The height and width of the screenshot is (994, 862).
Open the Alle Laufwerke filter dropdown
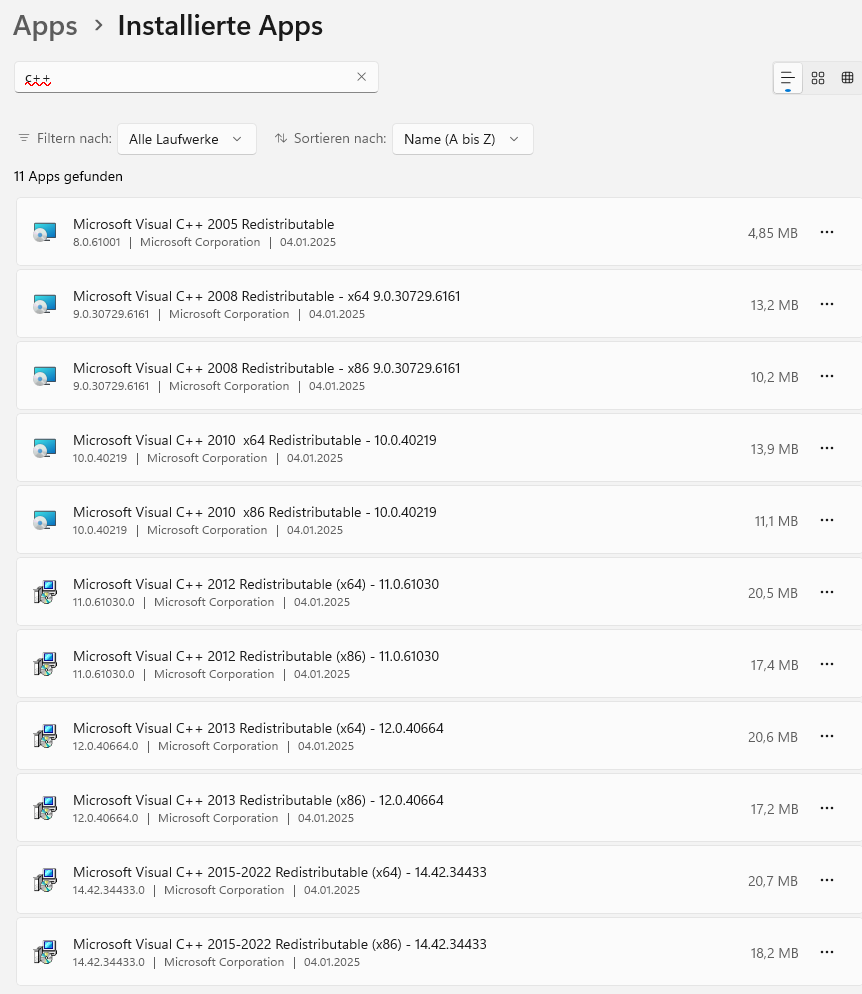187,139
